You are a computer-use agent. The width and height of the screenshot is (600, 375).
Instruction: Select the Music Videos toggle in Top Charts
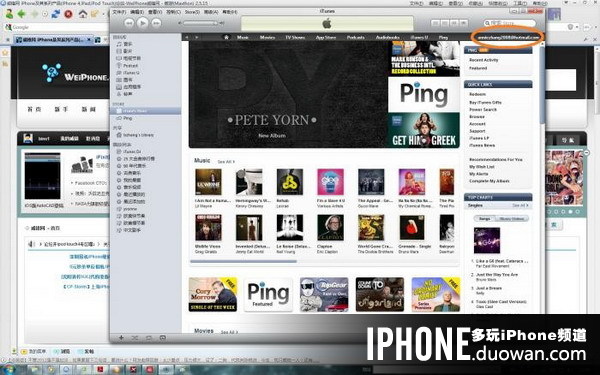click(512, 219)
